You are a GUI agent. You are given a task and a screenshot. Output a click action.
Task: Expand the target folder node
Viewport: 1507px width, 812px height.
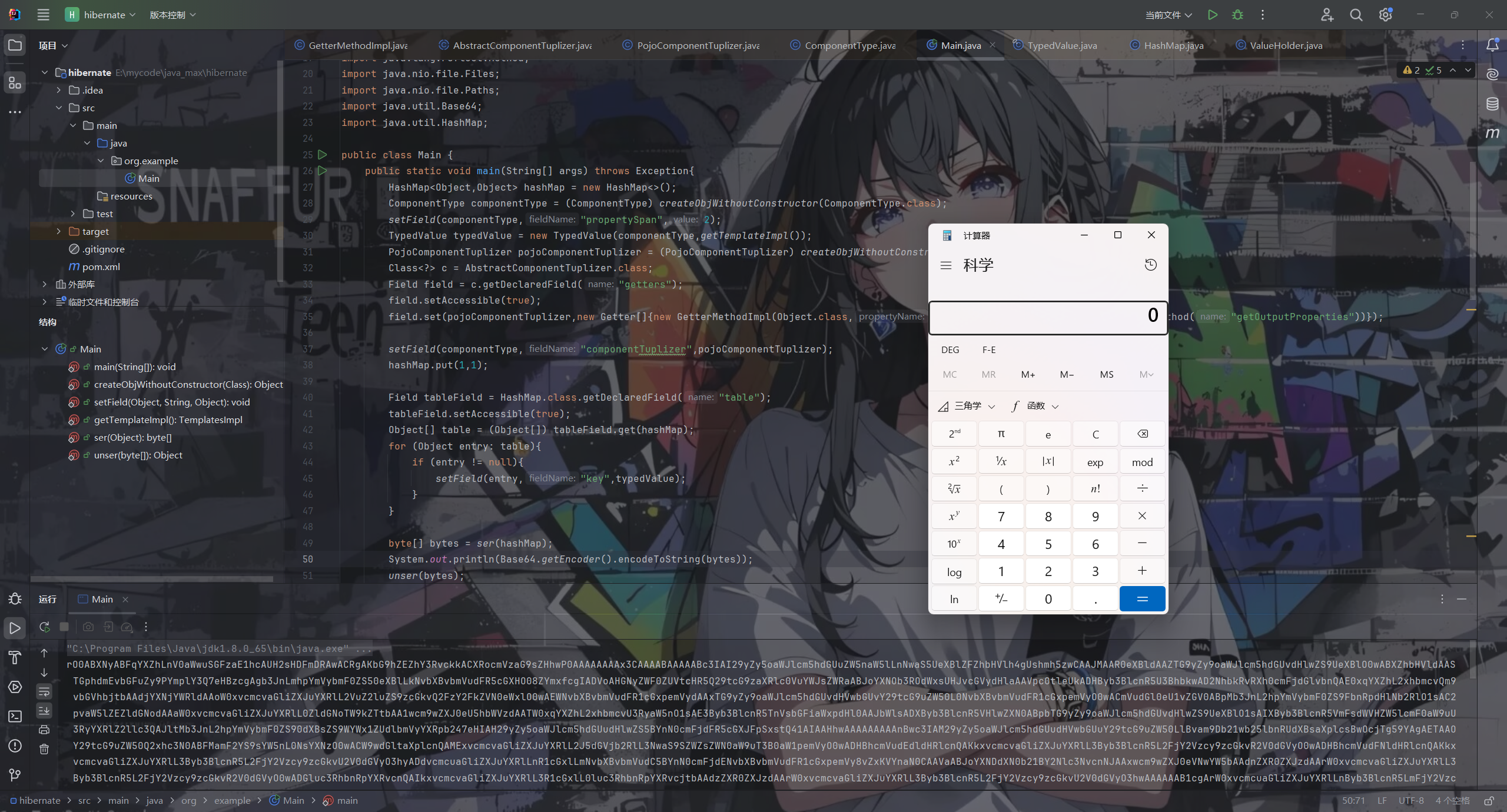coord(58,231)
